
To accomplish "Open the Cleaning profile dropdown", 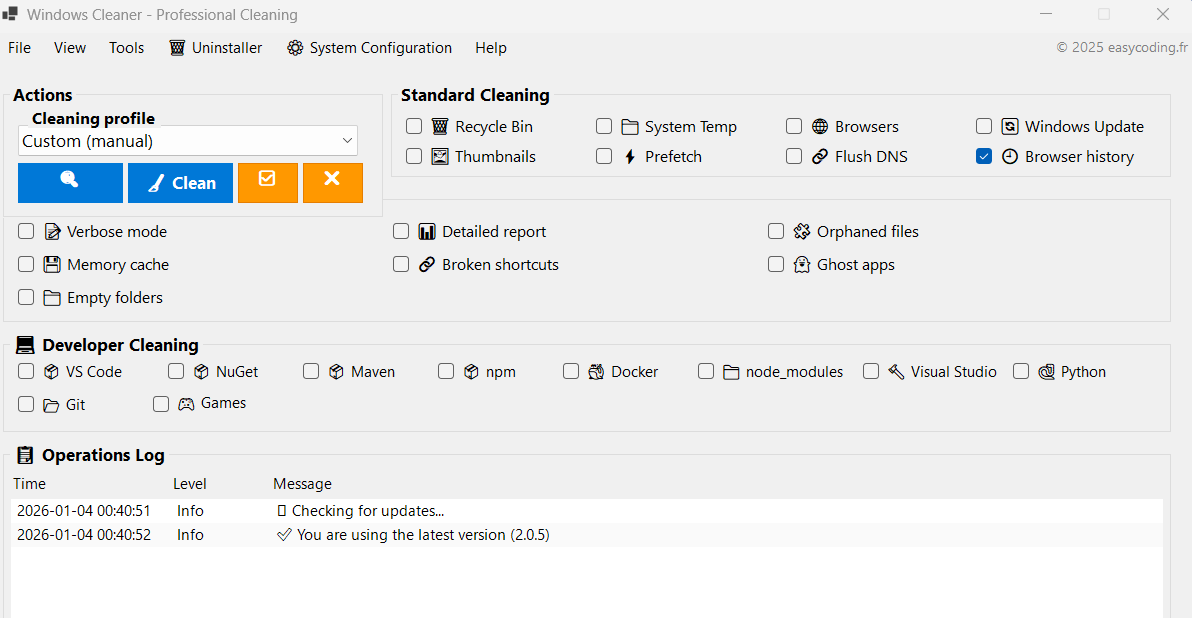I will (188, 141).
